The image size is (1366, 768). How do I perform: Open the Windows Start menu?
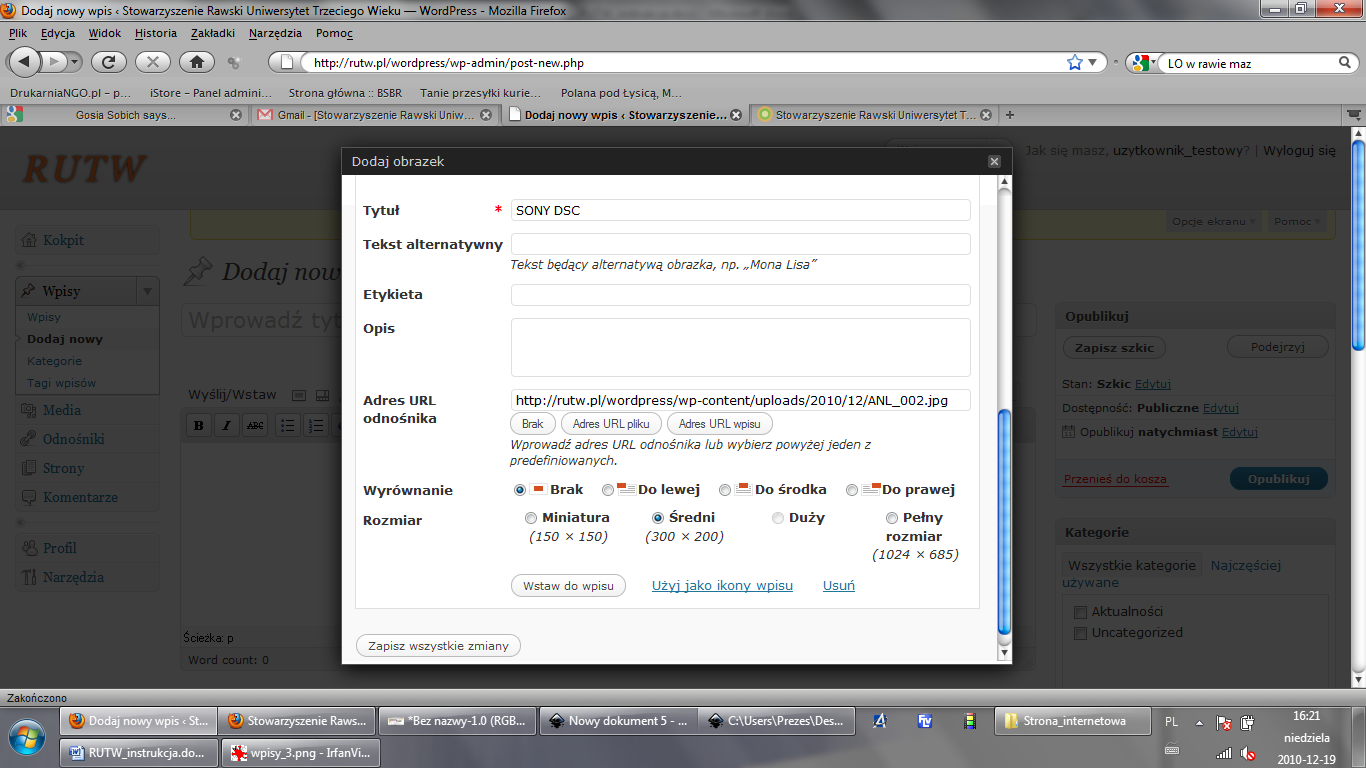pos(27,738)
